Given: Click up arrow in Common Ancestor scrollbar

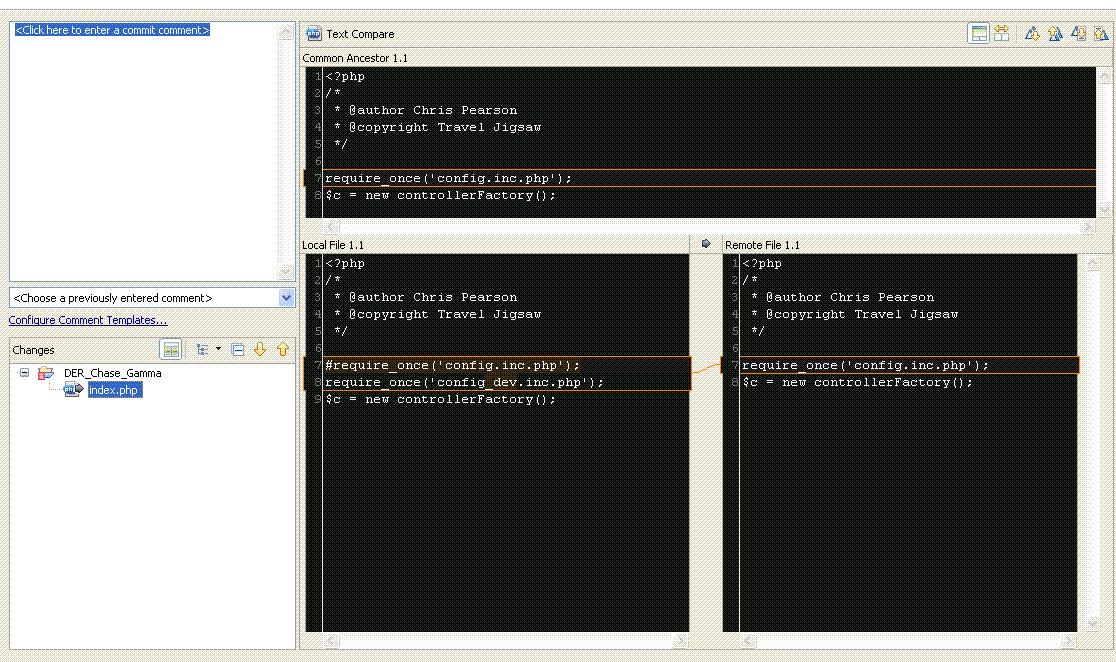Looking at the screenshot, I should 1105,75.
